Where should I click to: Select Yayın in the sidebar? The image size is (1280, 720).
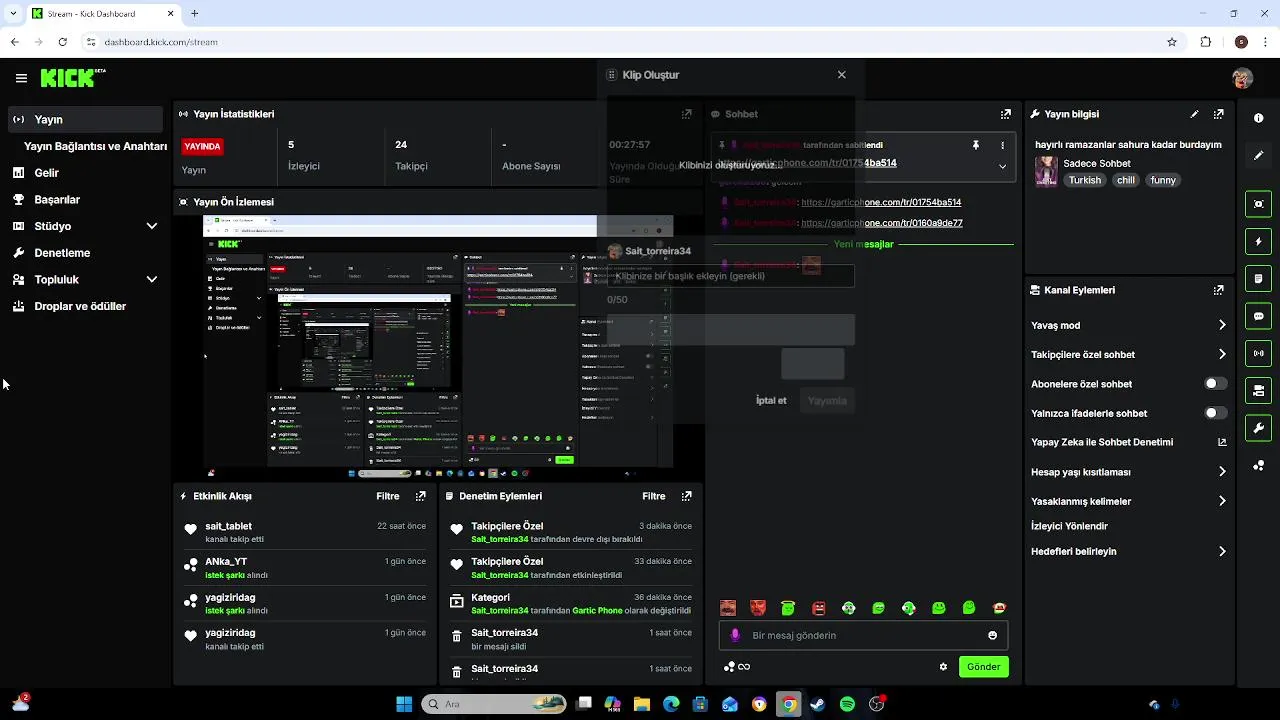pos(85,119)
